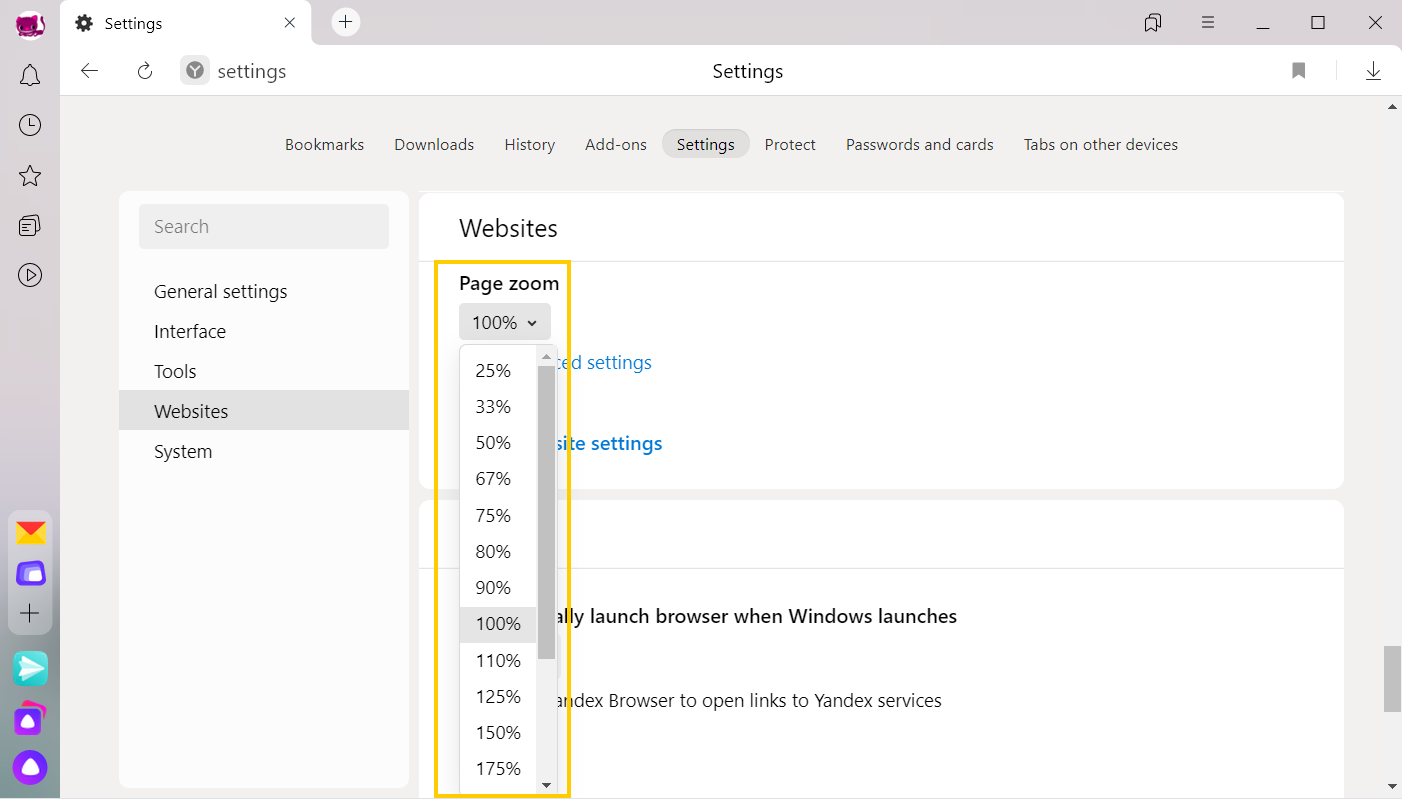Screen dimensions: 1402x799
Task: Open the video play icon in sidebar
Action: click(x=30, y=275)
